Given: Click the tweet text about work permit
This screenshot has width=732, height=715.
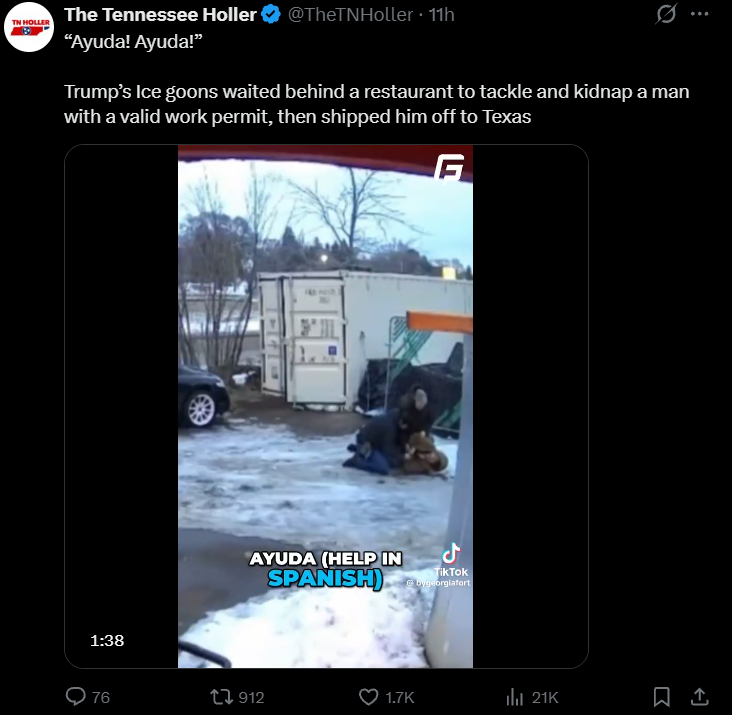Looking at the screenshot, I should click(376, 104).
